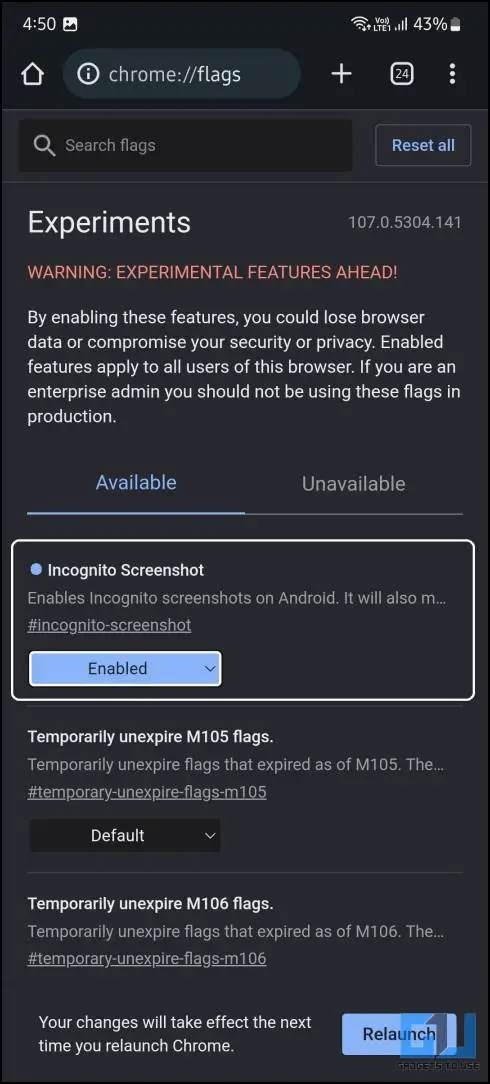Open the M105 flags Default dropdown

pos(125,835)
